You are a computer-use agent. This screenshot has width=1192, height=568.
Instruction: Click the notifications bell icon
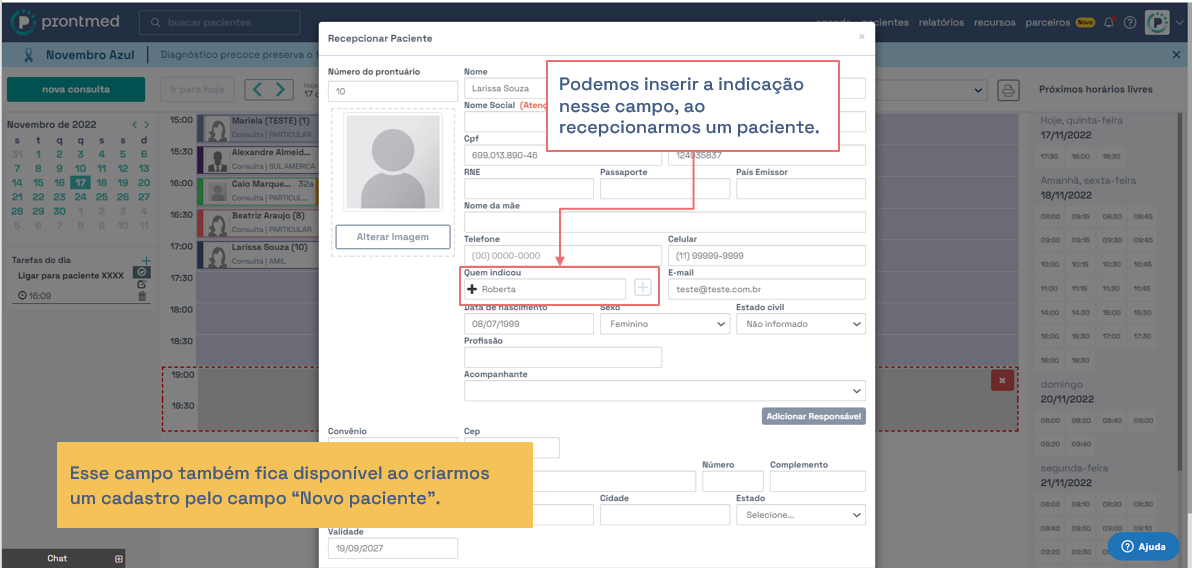point(1109,23)
